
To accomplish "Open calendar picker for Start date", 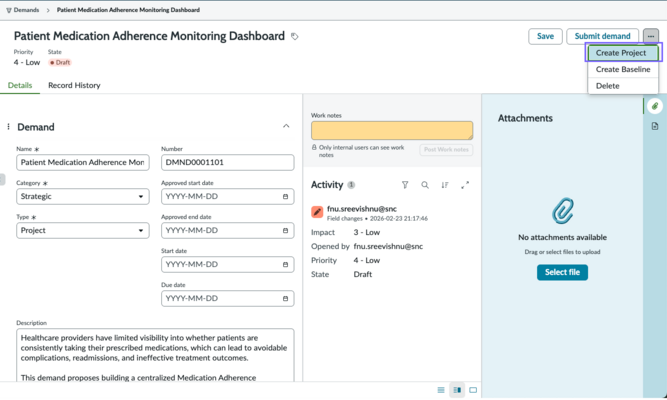I will pos(285,265).
